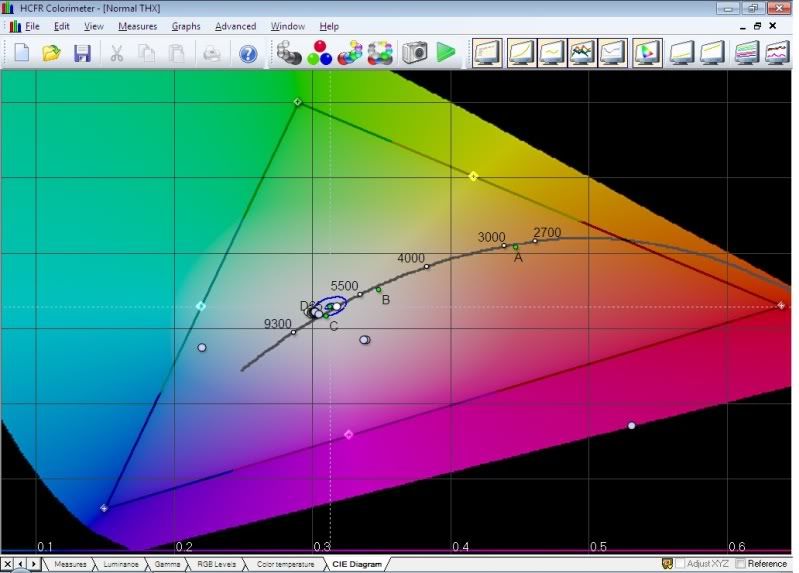Switch to the RGB Levels tab
The width and height of the screenshot is (799, 573).
pyautogui.click(x=217, y=564)
